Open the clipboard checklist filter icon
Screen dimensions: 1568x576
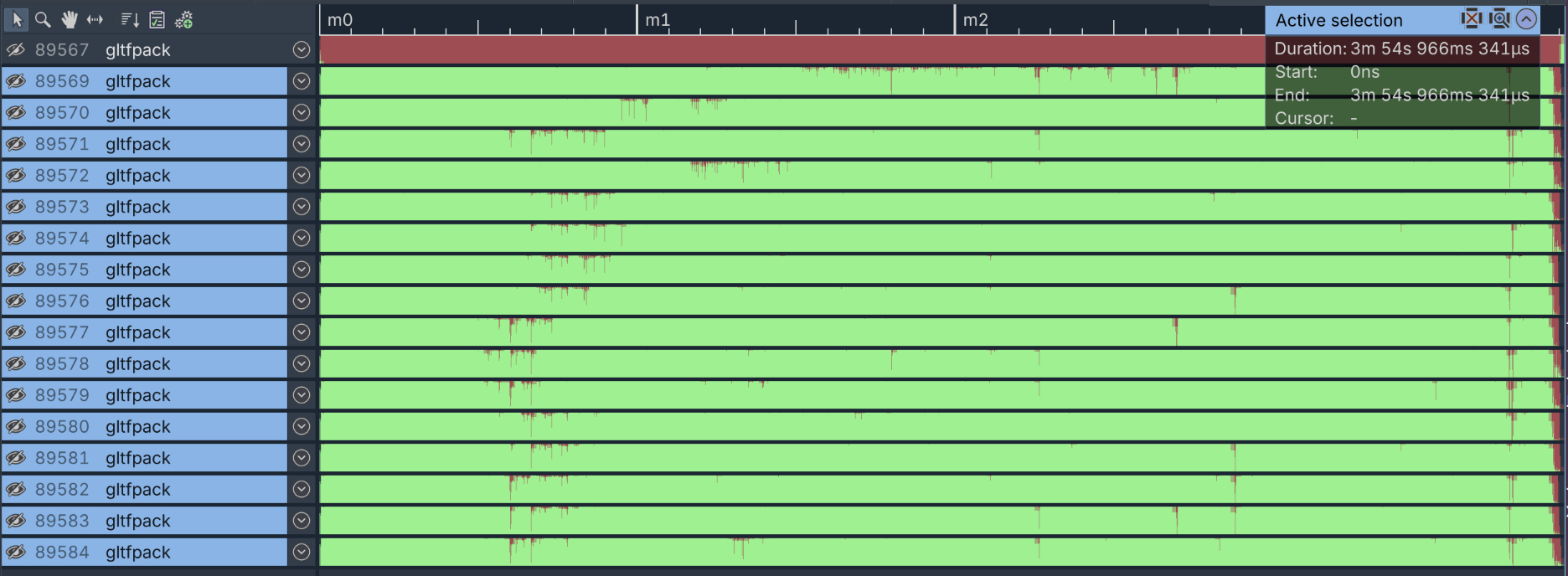click(157, 19)
